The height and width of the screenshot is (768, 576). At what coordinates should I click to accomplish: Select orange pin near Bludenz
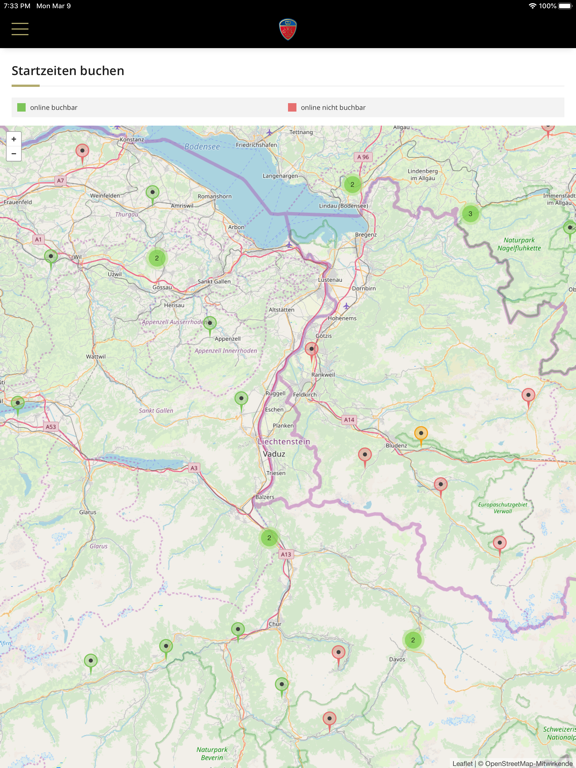point(421,436)
